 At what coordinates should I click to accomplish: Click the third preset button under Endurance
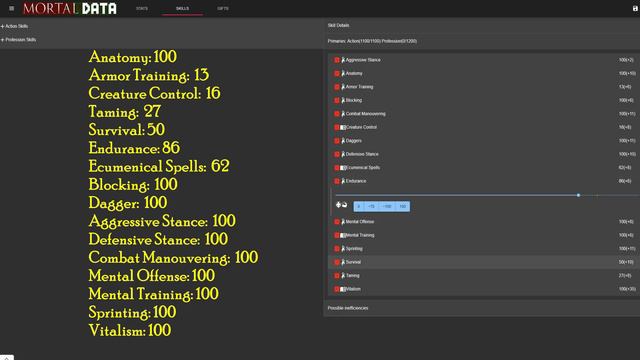(x=387, y=207)
